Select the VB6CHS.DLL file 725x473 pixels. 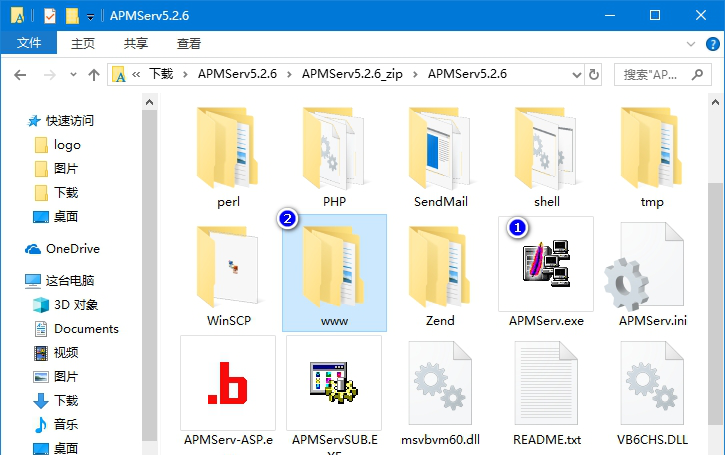652,393
